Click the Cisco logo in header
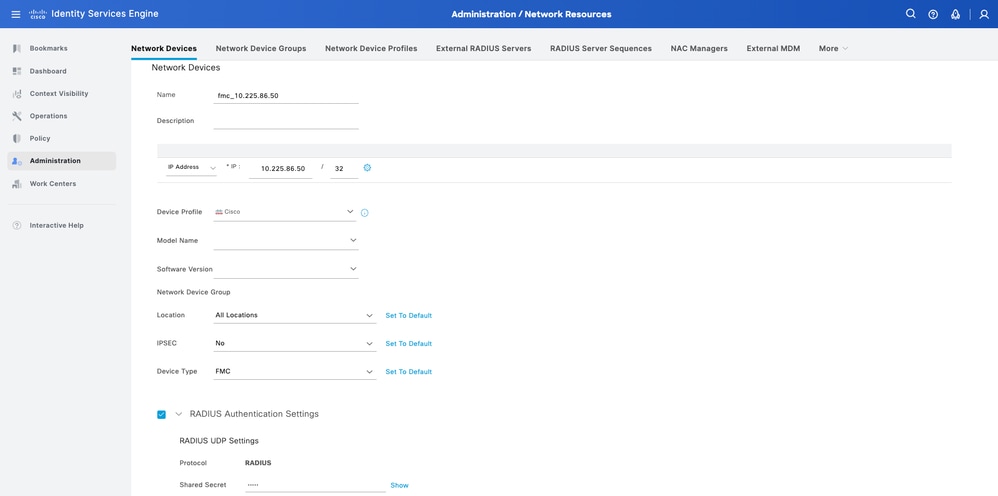Viewport: 998px width, 496px height. (x=38, y=14)
